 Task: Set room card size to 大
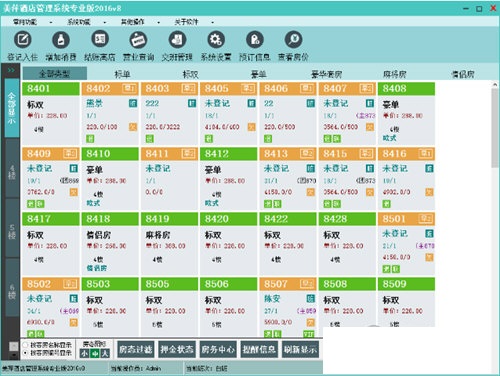(x=105, y=353)
